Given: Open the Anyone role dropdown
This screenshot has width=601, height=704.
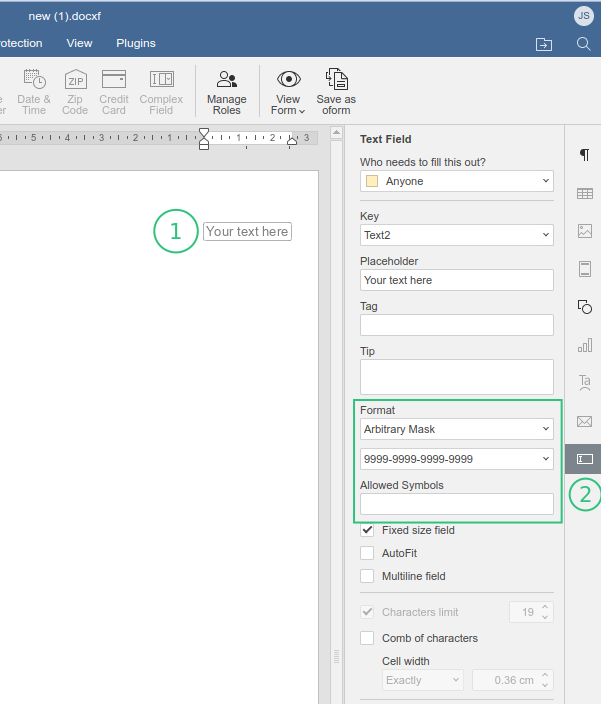Looking at the screenshot, I should (456, 181).
